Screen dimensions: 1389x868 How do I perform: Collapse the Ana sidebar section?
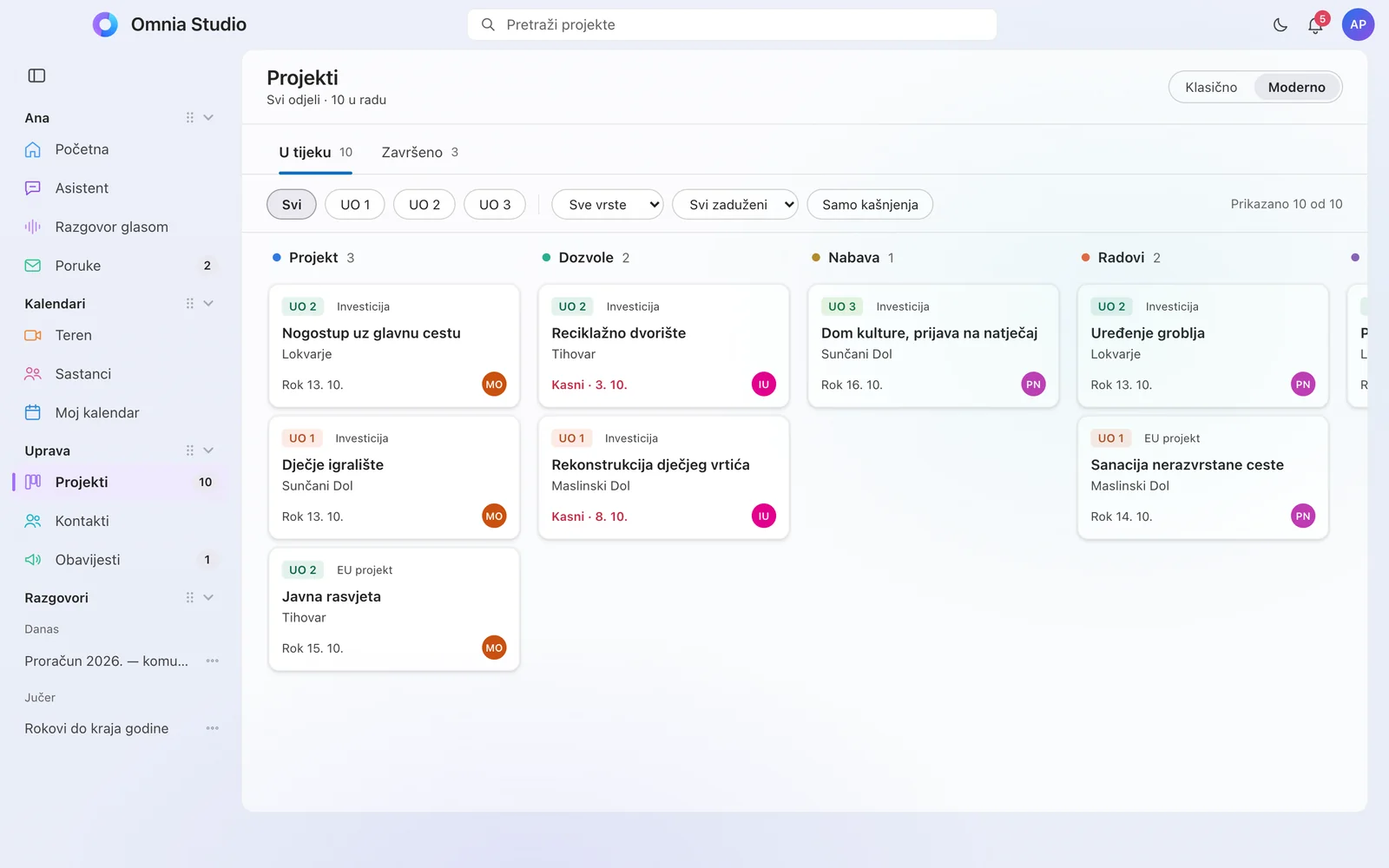tap(208, 118)
